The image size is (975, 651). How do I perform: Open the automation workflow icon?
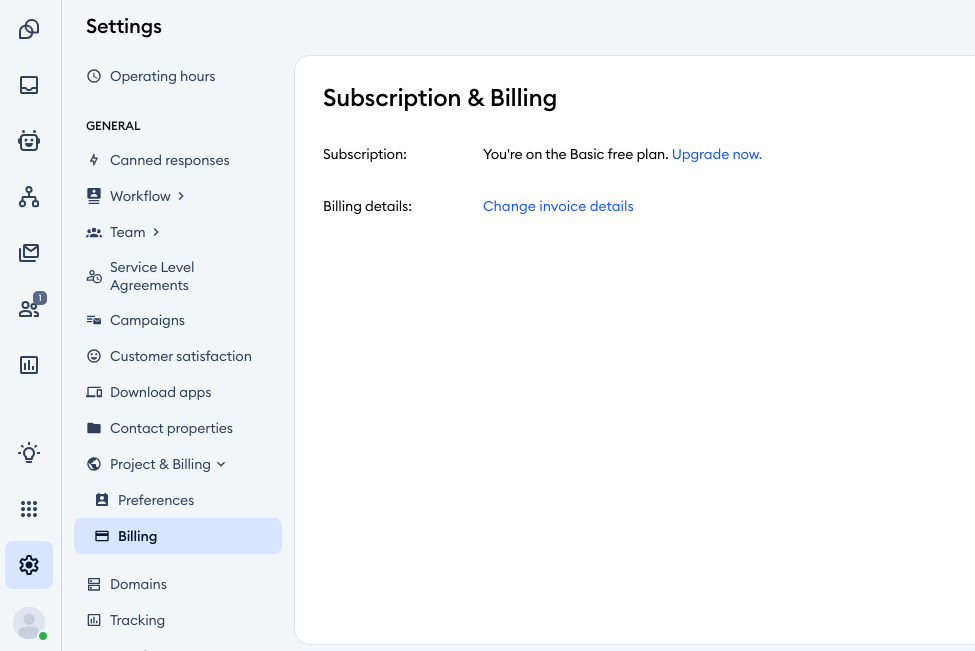(29, 197)
